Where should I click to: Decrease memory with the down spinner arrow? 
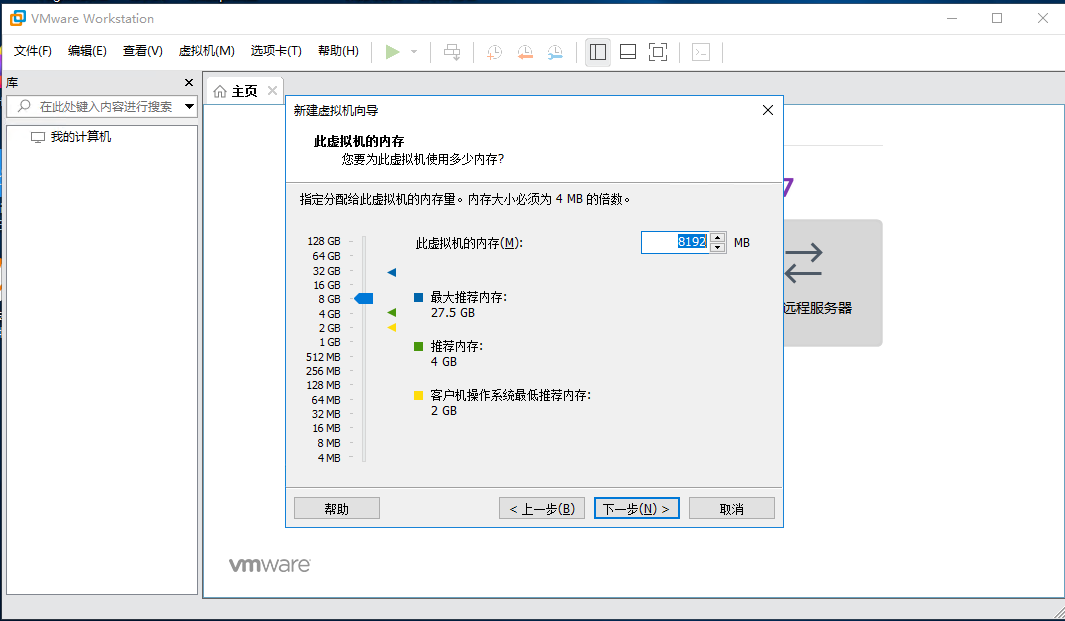[x=717, y=247]
